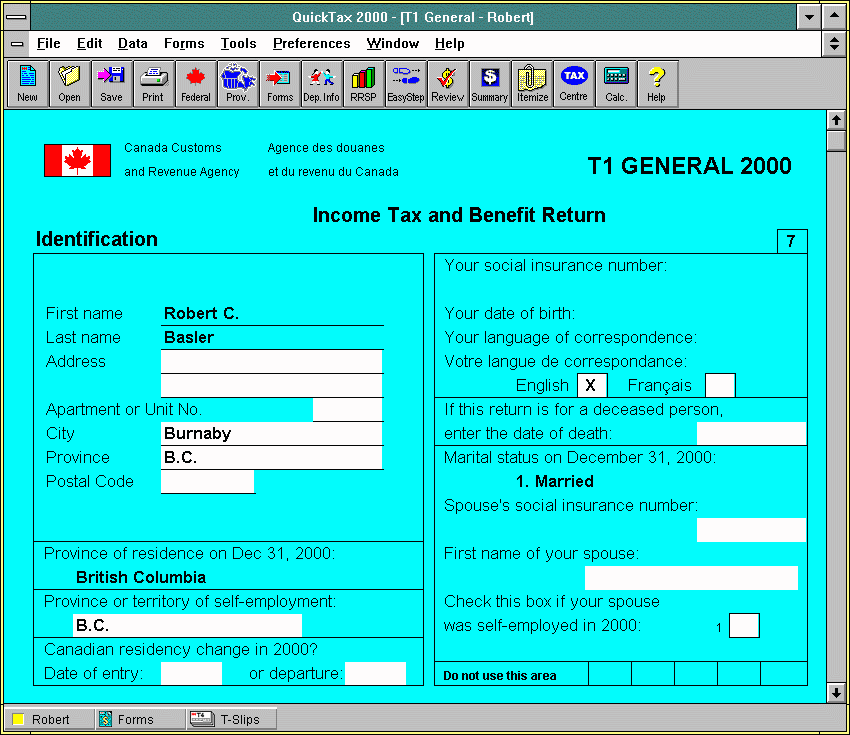Open the RRSP chart icon

(363, 84)
